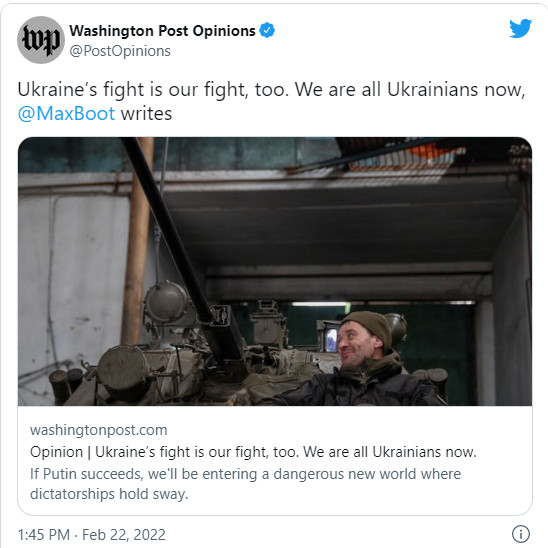Select 'dictatorships hold sway.' card text line
This screenshot has width=548, height=548.
pos(109,494)
